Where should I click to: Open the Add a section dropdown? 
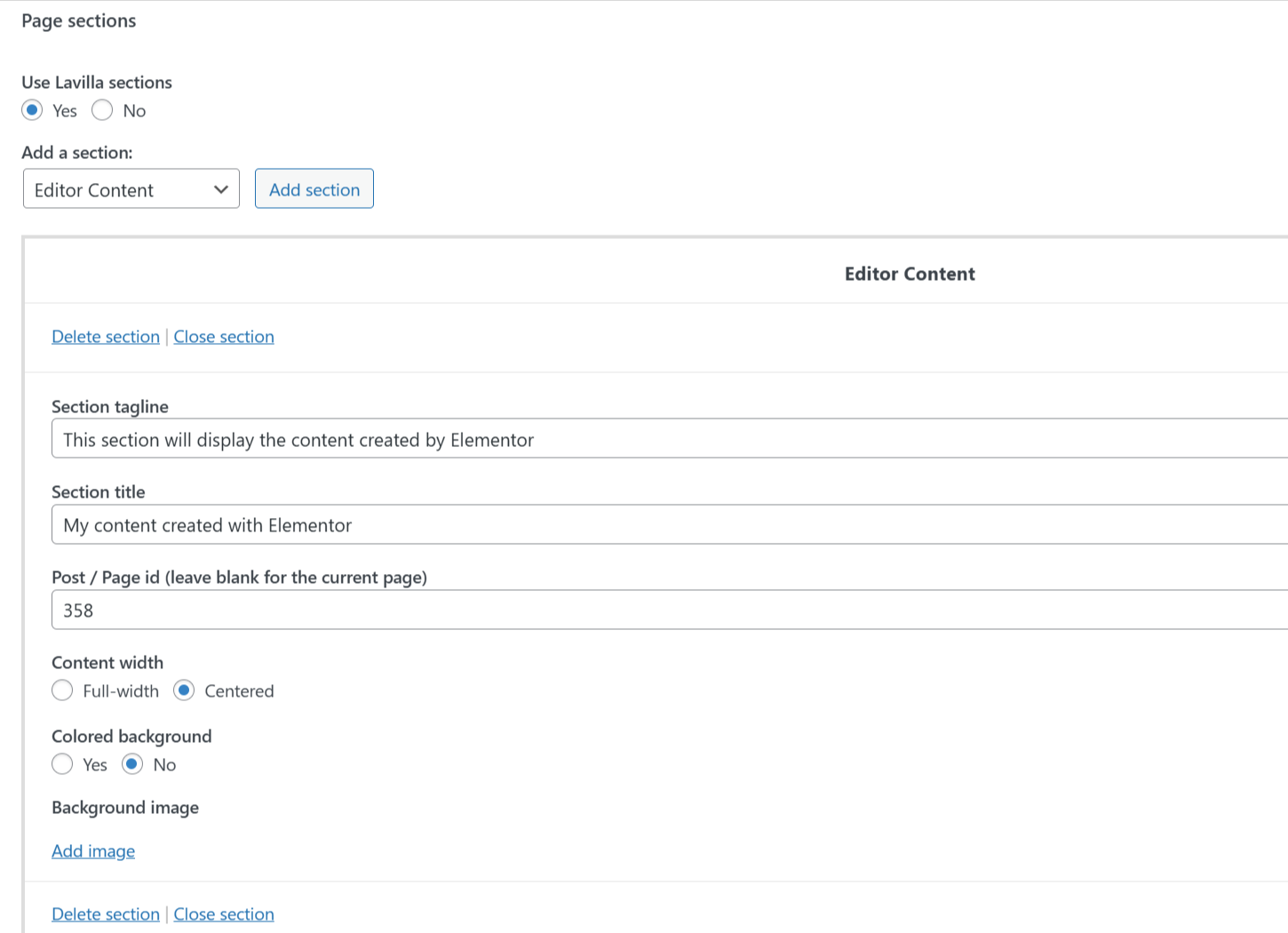[x=131, y=189]
